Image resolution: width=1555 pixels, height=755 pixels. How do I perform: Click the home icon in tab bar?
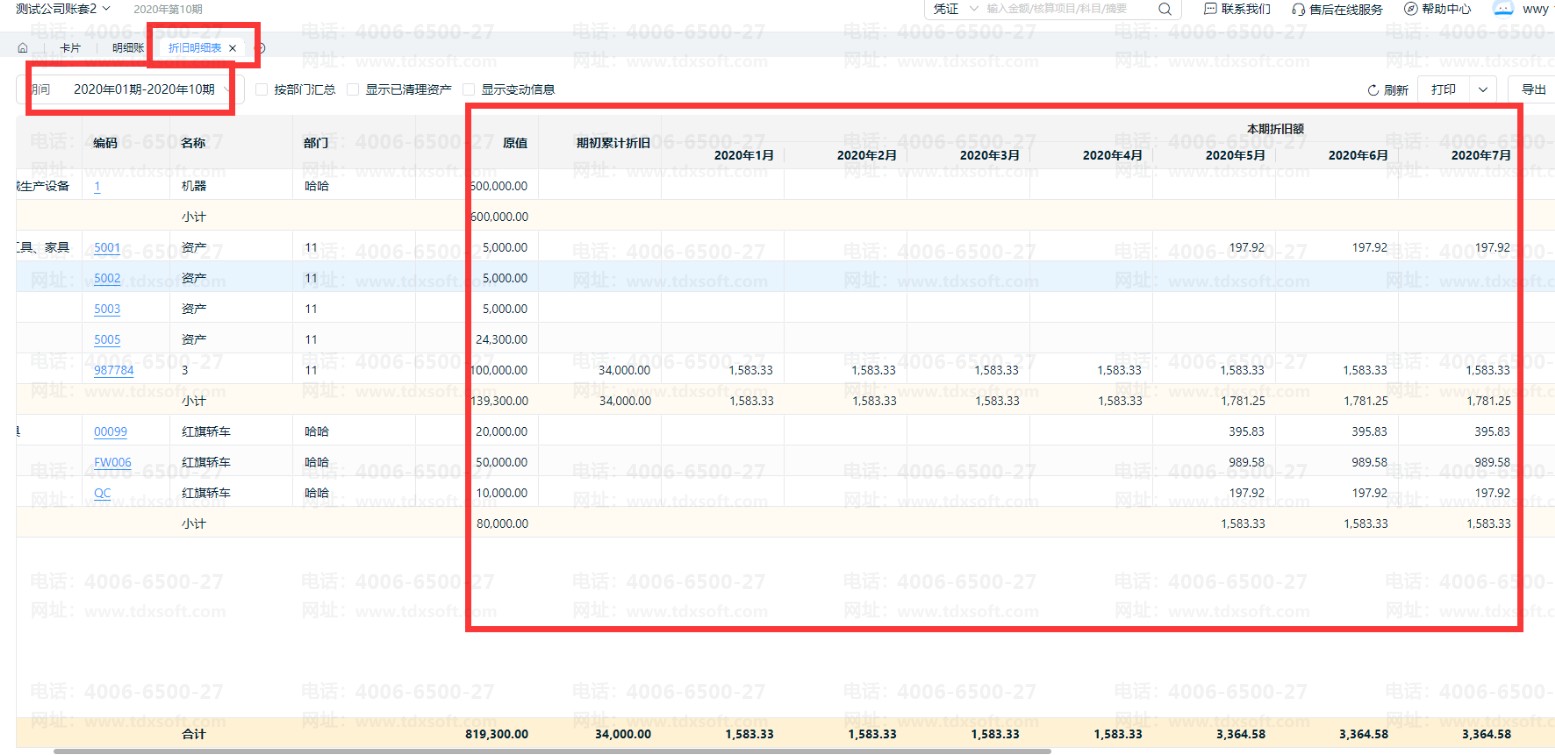point(22,48)
